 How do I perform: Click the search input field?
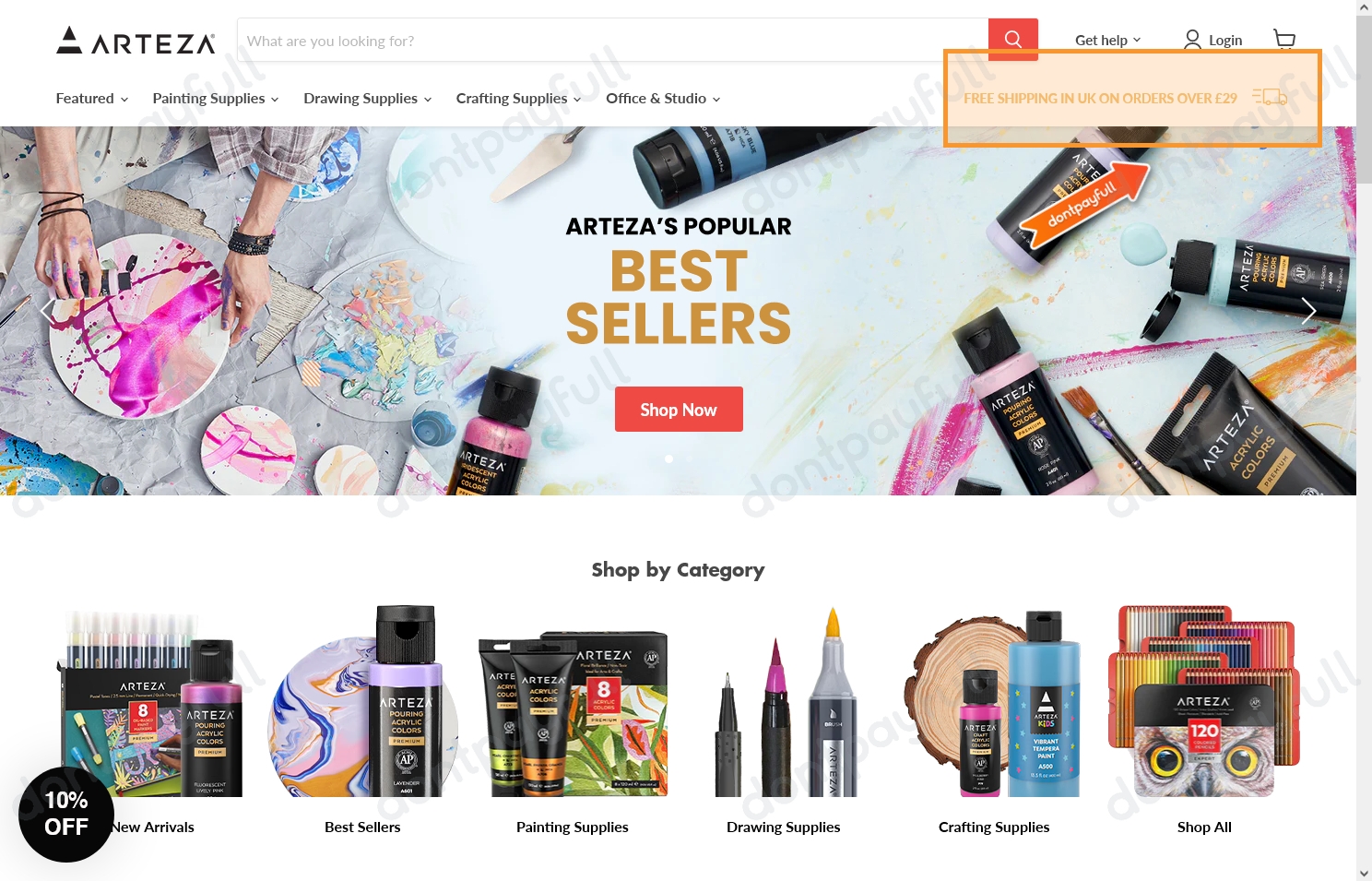[x=612, y=40]
